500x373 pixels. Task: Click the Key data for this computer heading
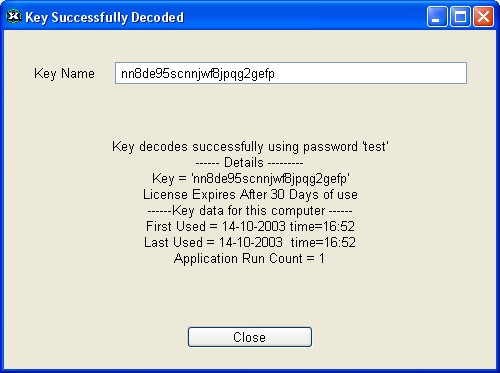(x=250, y=211)
